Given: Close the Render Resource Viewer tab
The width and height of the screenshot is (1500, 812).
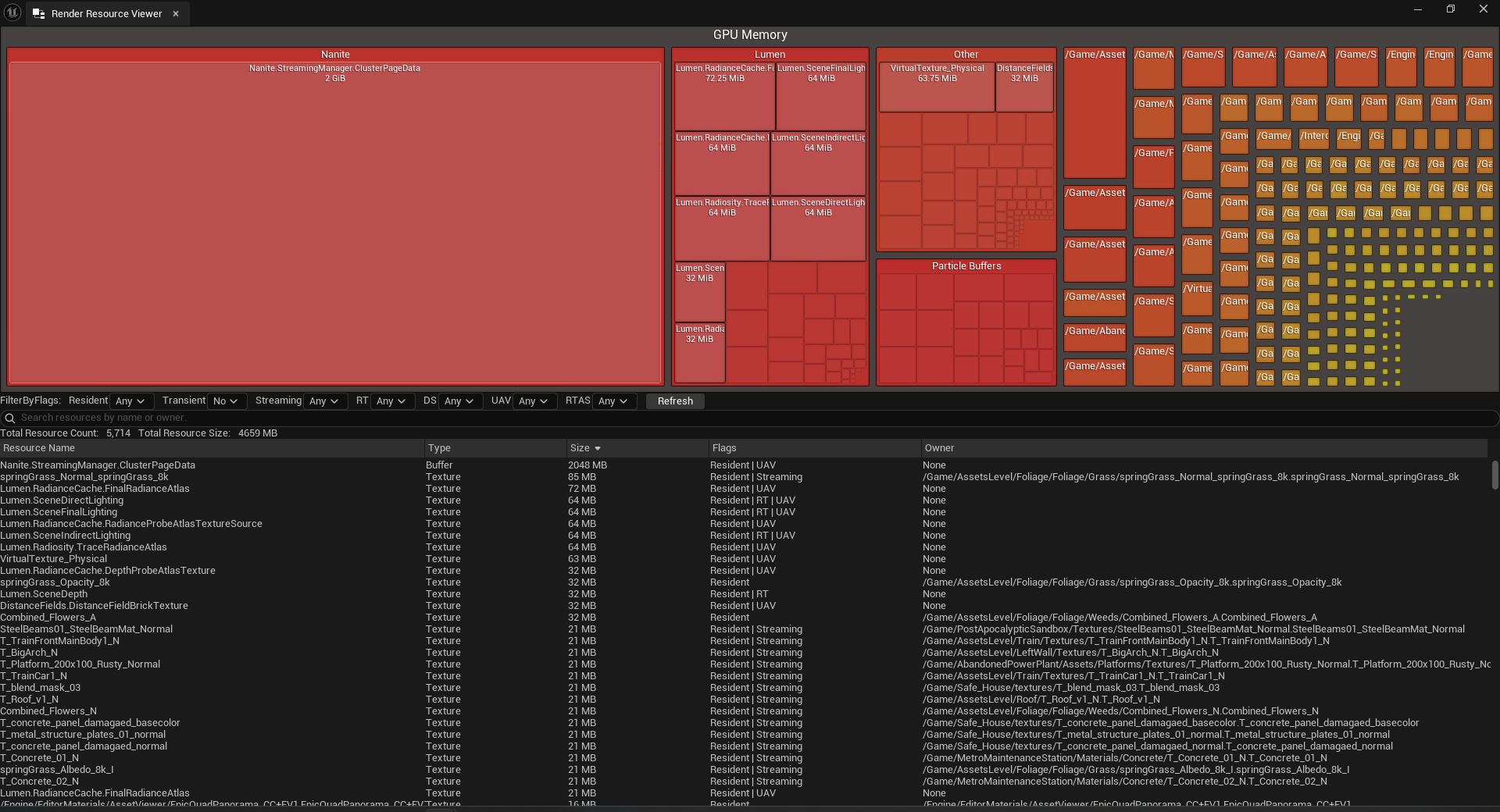Looking at the screenshot, I should click(x=176, y=14).
